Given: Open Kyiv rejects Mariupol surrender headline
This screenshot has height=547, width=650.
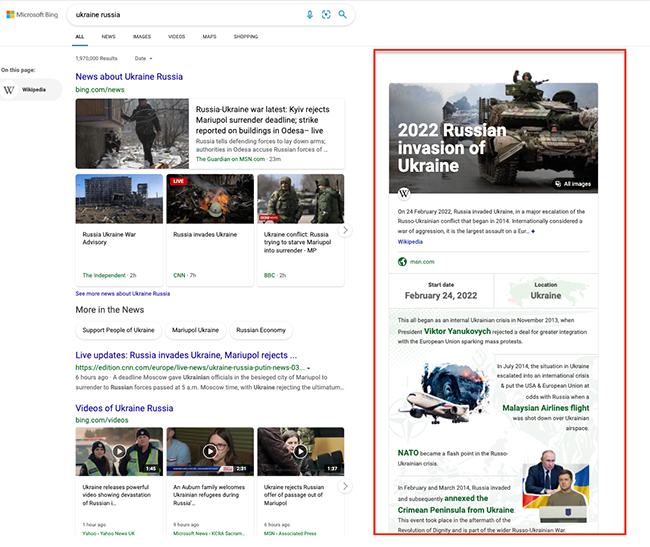Looking at the screenshot, I should pyautogui.click(x=262, y=120).
